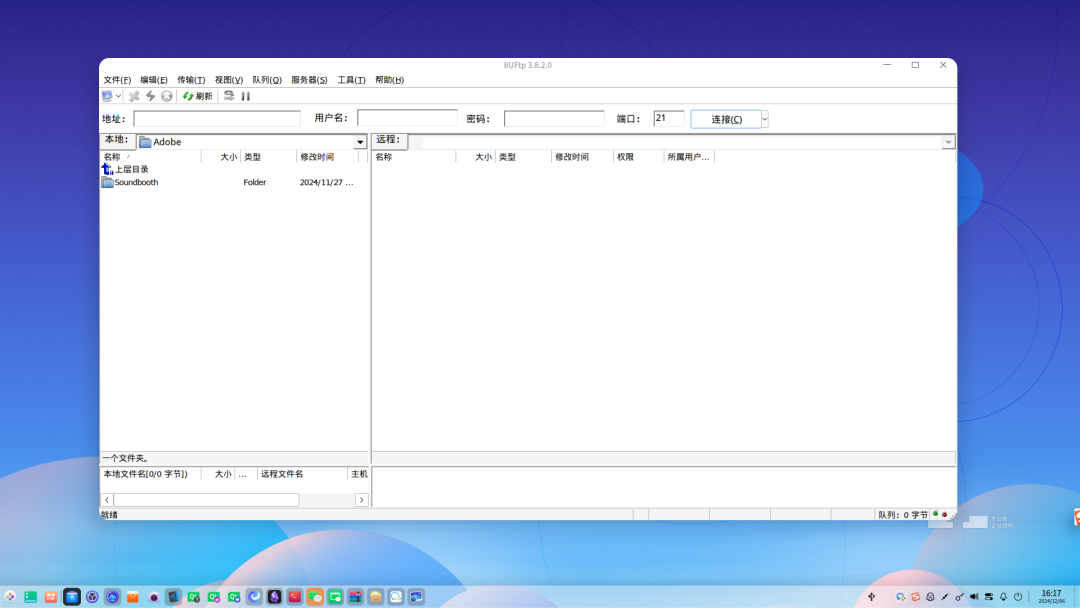Open the dropdown arrow beside 连接(C)
1080x608 pixels.
(x=763, y=118)
